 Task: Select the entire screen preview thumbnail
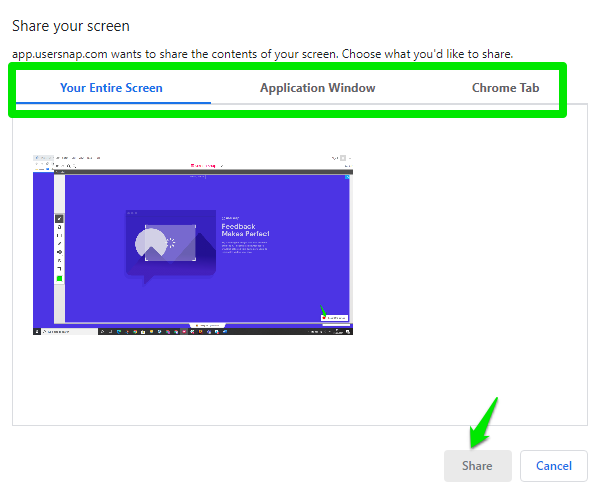(193, 245)
